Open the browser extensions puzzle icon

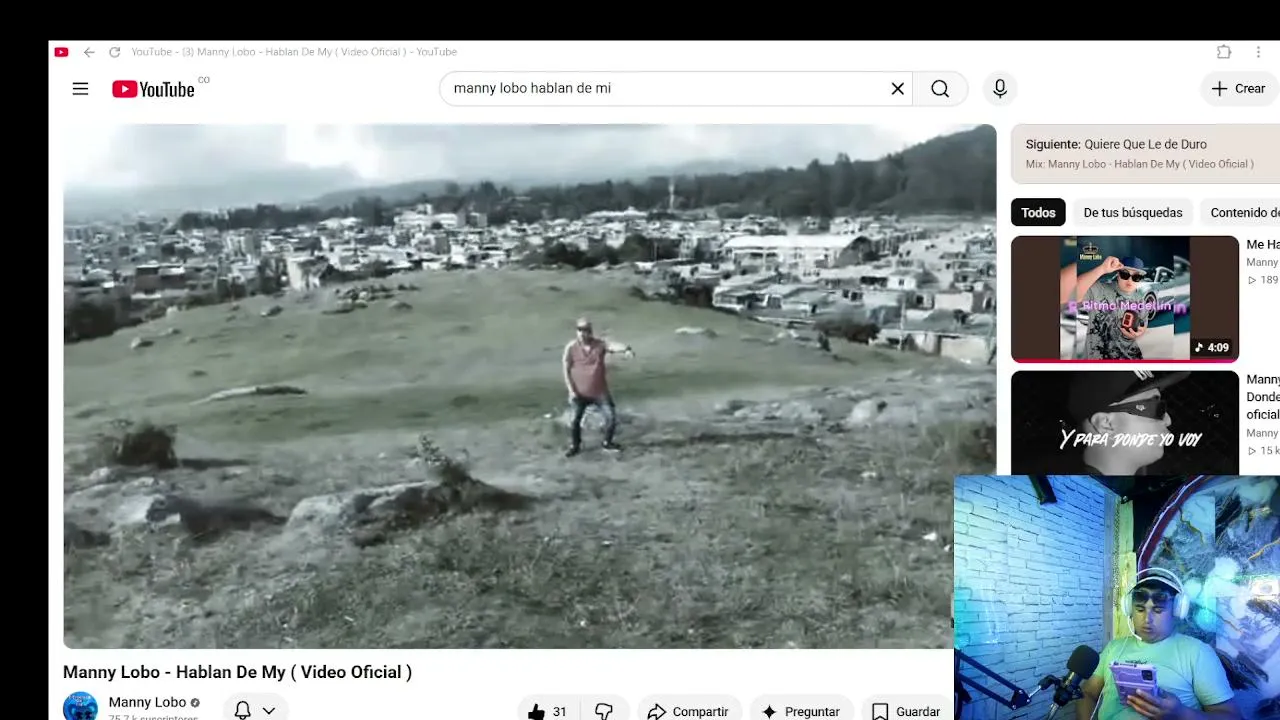1224,52
